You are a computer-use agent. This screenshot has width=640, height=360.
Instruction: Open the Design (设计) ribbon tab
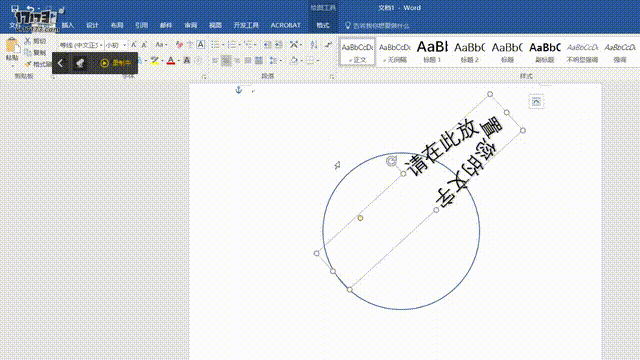click(x=92, y=25)
